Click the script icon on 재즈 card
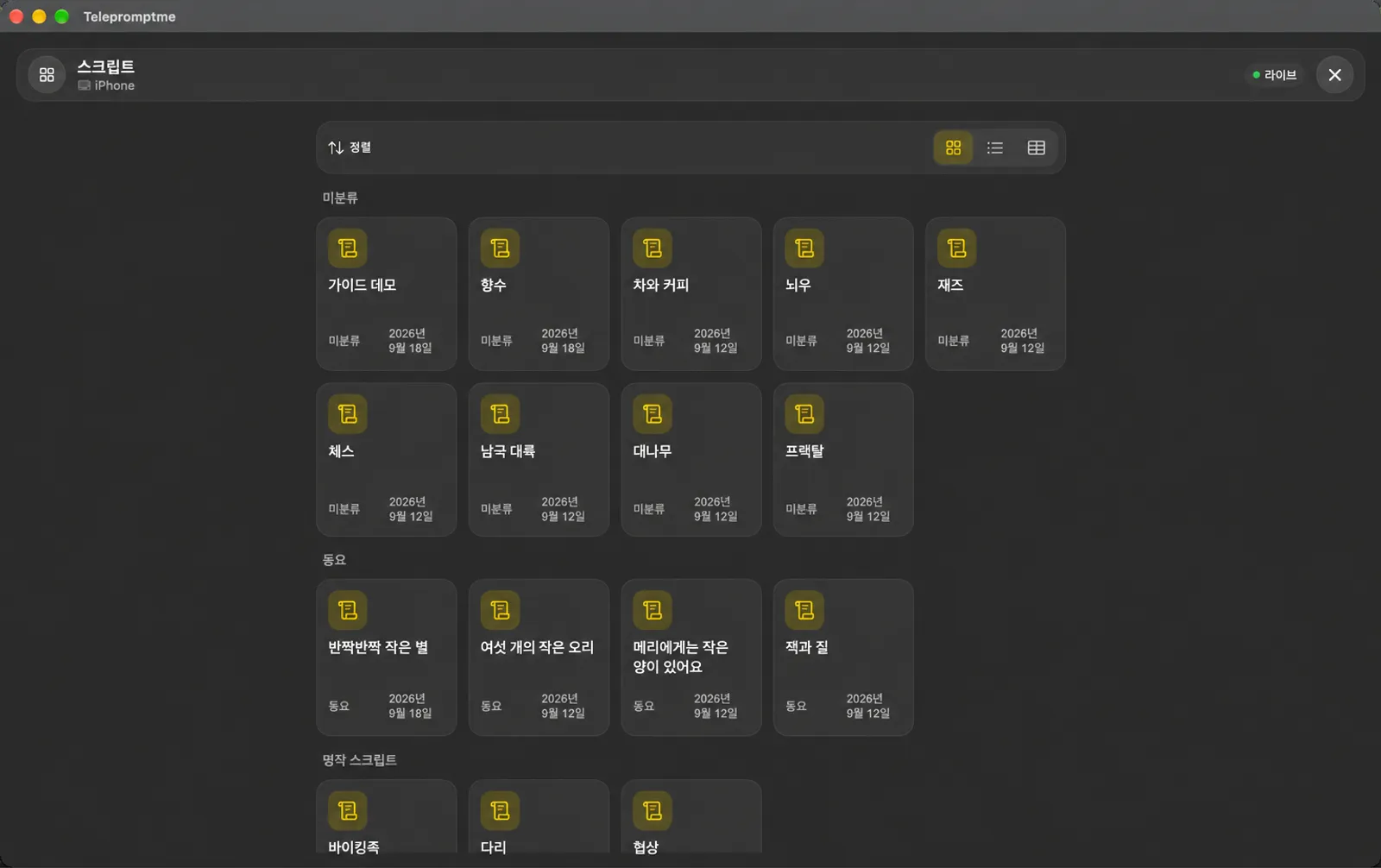The width and height of the screenshot is (1381, 868). [956, 248]
